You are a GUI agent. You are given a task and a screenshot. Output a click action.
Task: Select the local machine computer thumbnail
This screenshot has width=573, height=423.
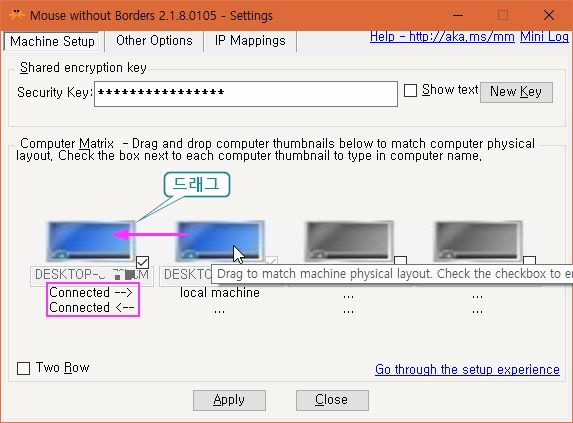[x=219, y=241]
